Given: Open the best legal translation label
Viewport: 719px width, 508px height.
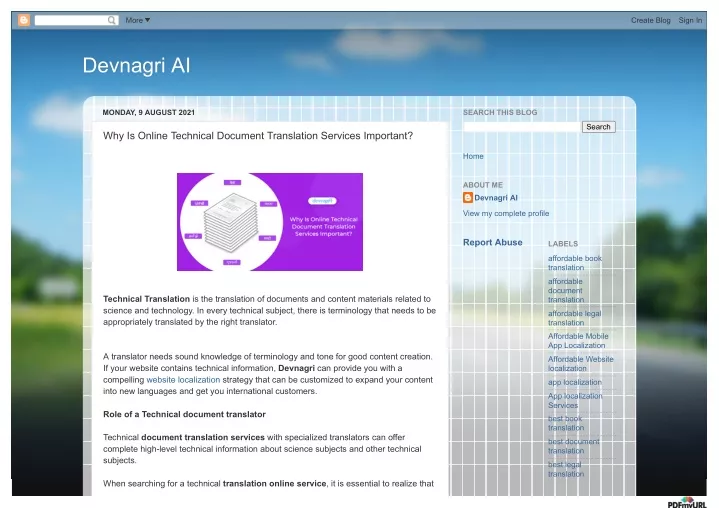Looking at the screenshot, I should click(566, 469).
